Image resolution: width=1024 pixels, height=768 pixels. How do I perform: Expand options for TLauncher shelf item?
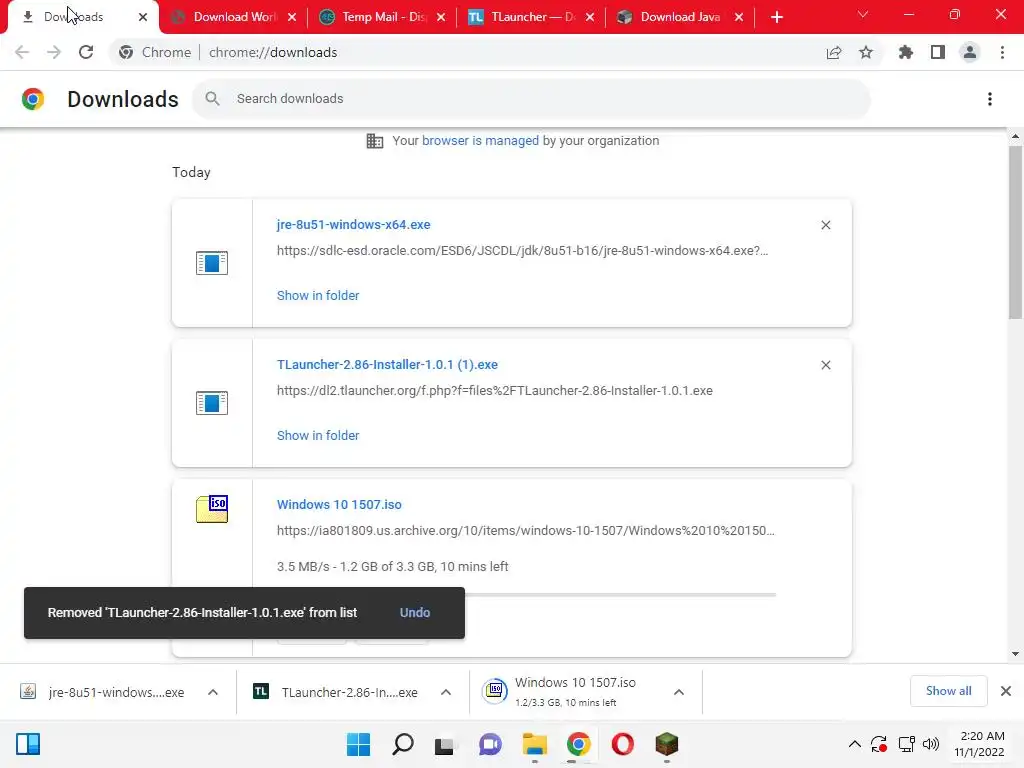pos(446,692)
